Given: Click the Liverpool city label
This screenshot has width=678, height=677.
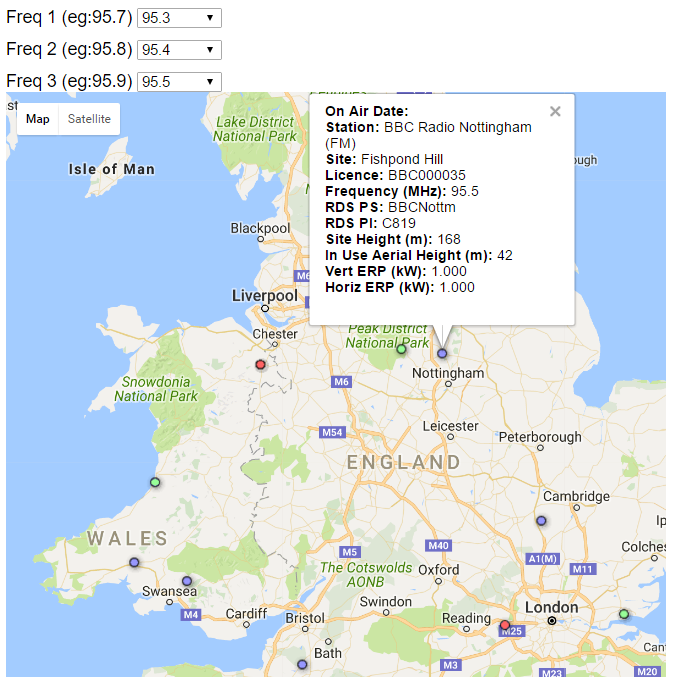Looking at the screenshot, I should tap(265, 296).
